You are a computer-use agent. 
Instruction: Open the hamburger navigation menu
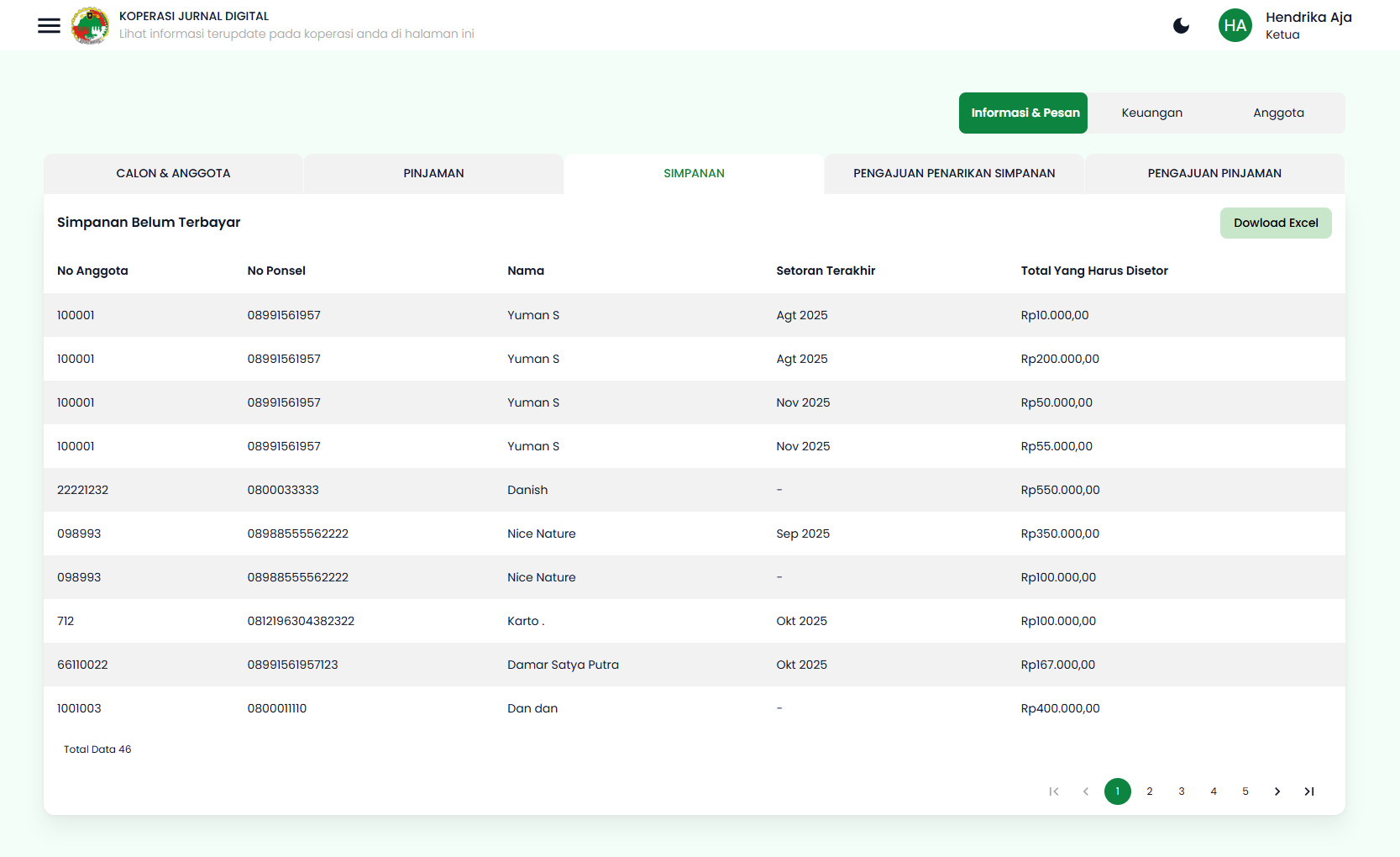pos(49,25)
